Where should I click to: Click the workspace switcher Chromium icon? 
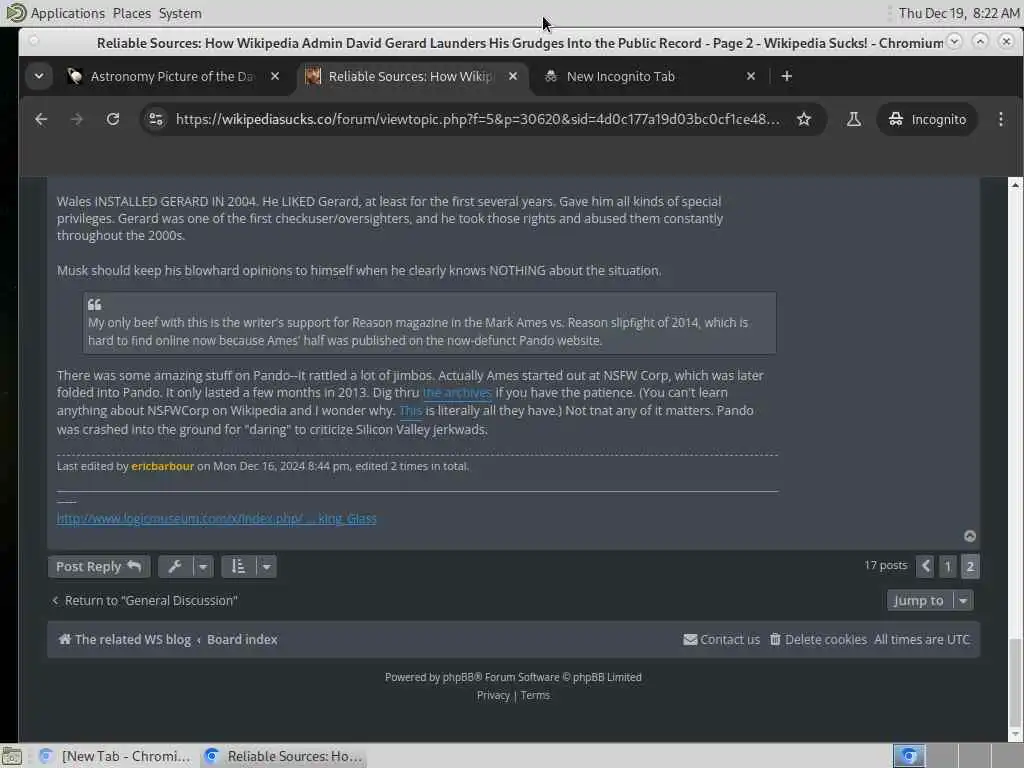coord(908,756)
